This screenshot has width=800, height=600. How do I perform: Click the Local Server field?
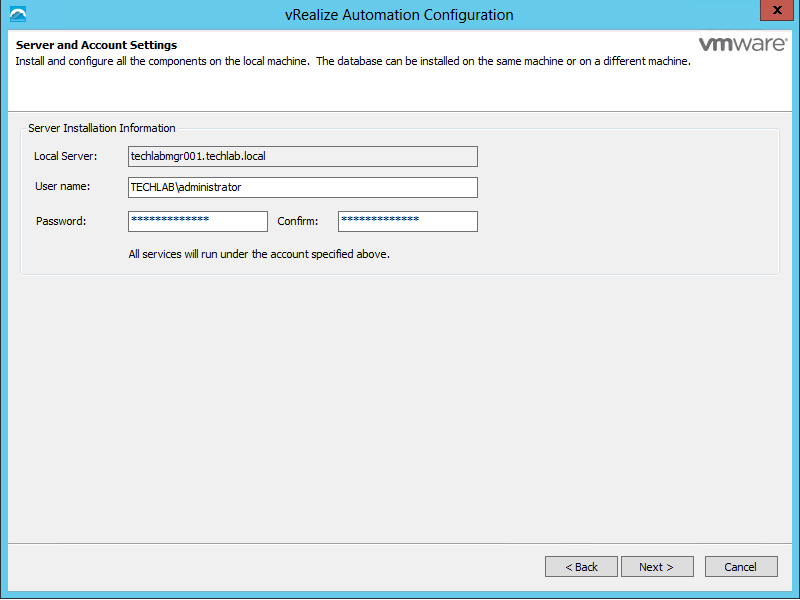coord(303,157)
